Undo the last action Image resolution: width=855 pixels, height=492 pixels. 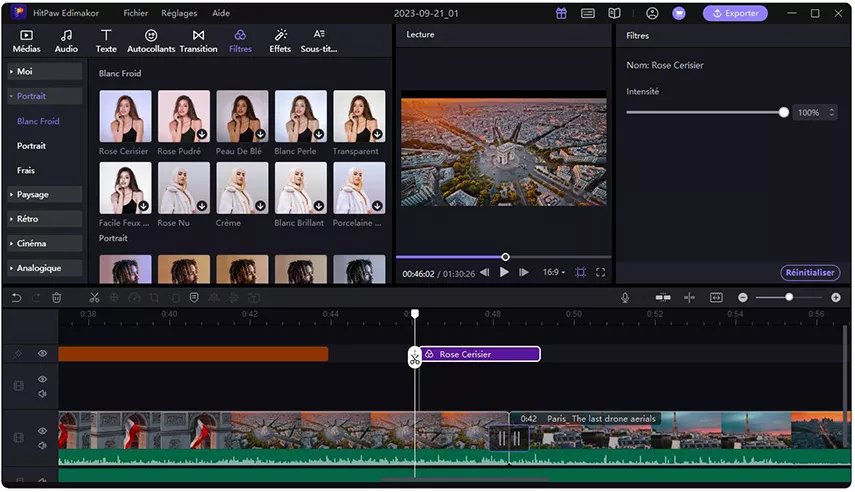click(16, 298)
